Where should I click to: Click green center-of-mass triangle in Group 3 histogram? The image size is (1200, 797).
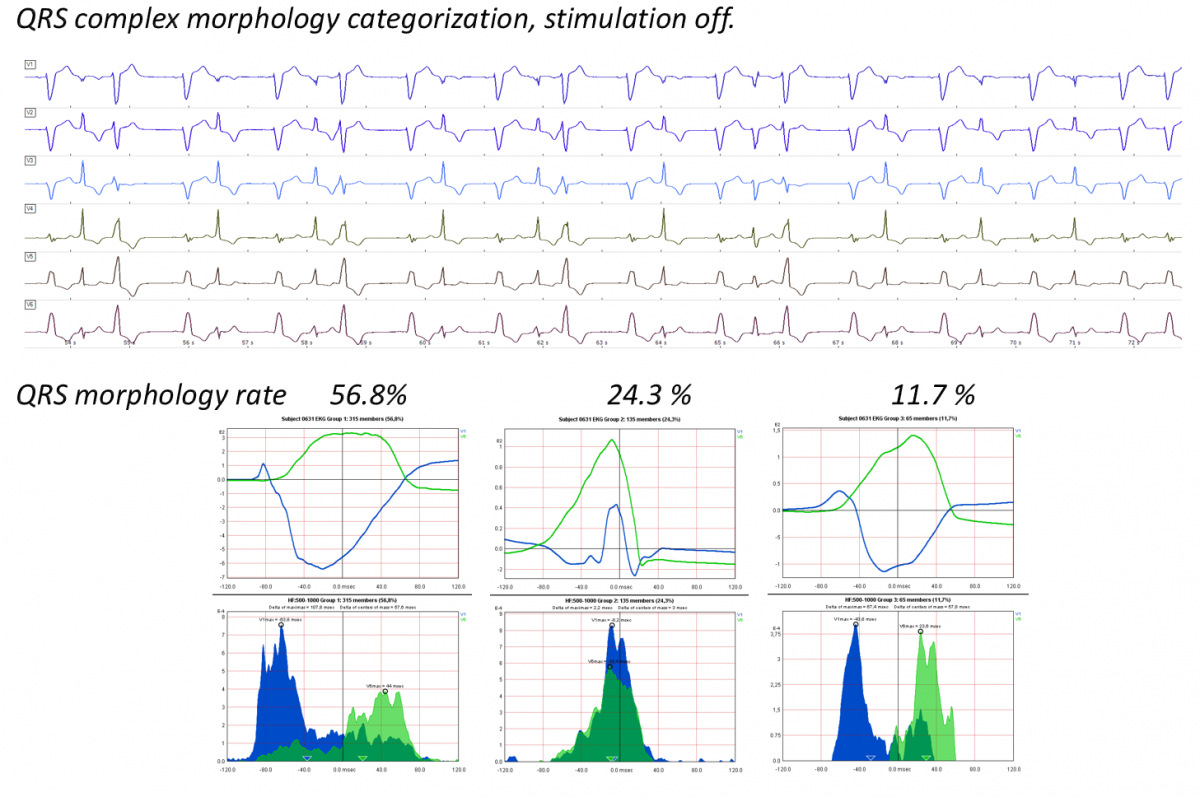click(x=926, y=758)
